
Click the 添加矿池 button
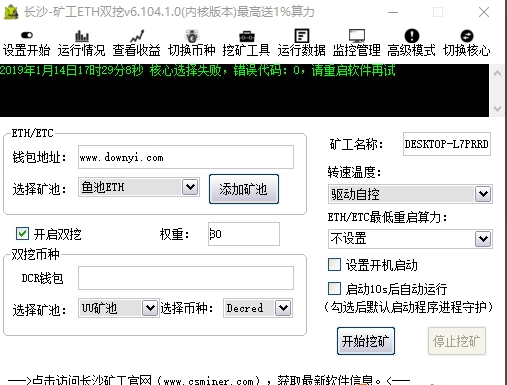(x=244, y=189)
